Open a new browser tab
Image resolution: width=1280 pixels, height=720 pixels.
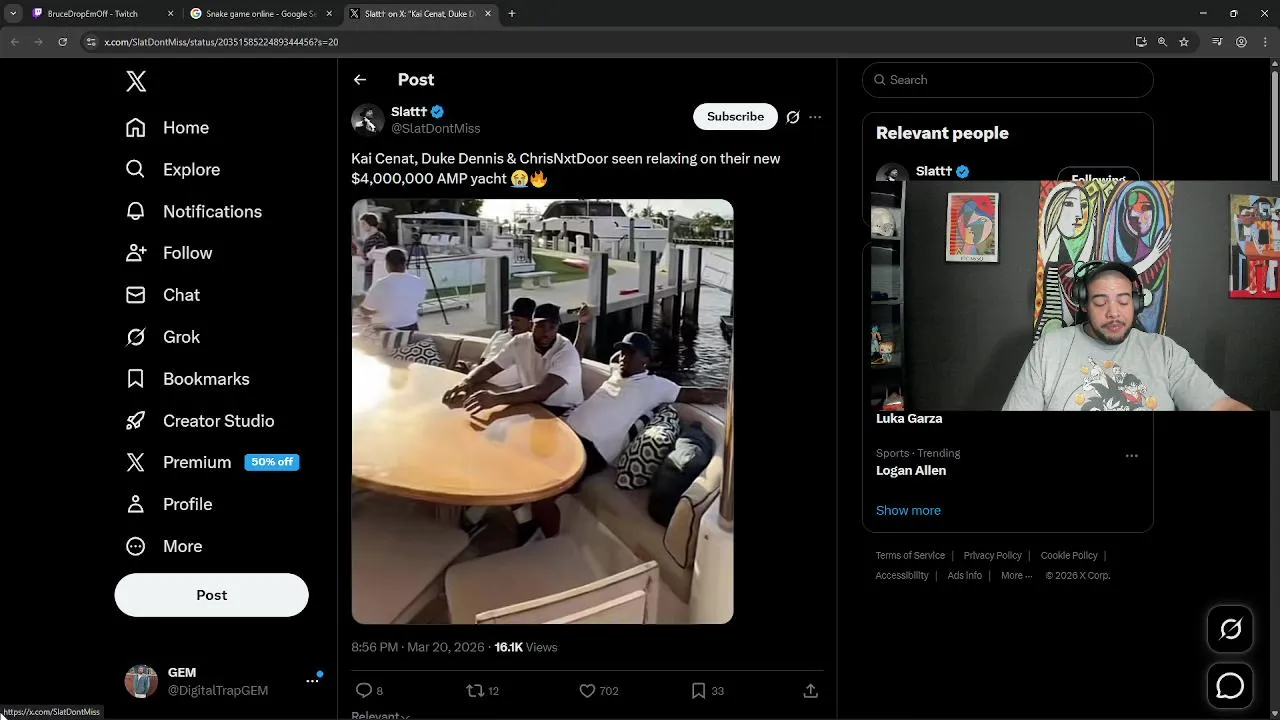pos(512,14)
